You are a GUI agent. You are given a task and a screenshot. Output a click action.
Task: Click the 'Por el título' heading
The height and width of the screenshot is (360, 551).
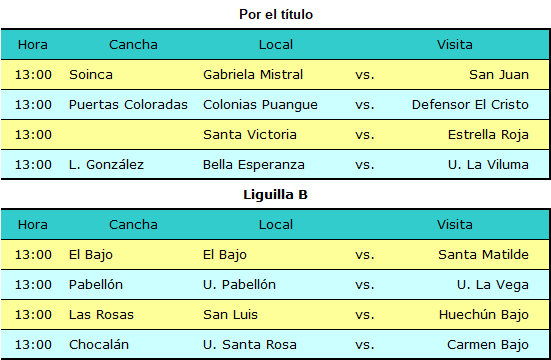pos(276,15)
